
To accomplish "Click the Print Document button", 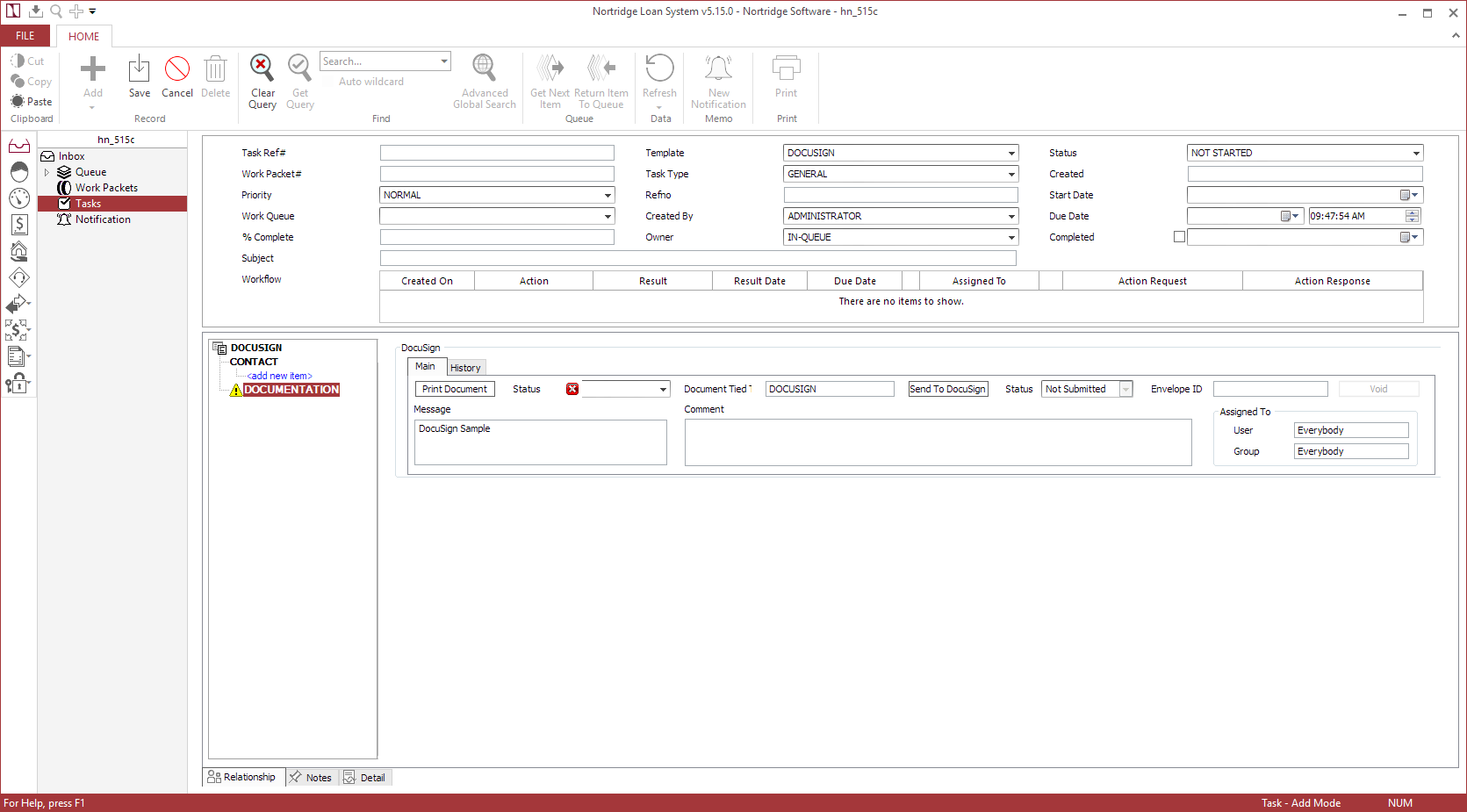I will (x=455, y=389).
